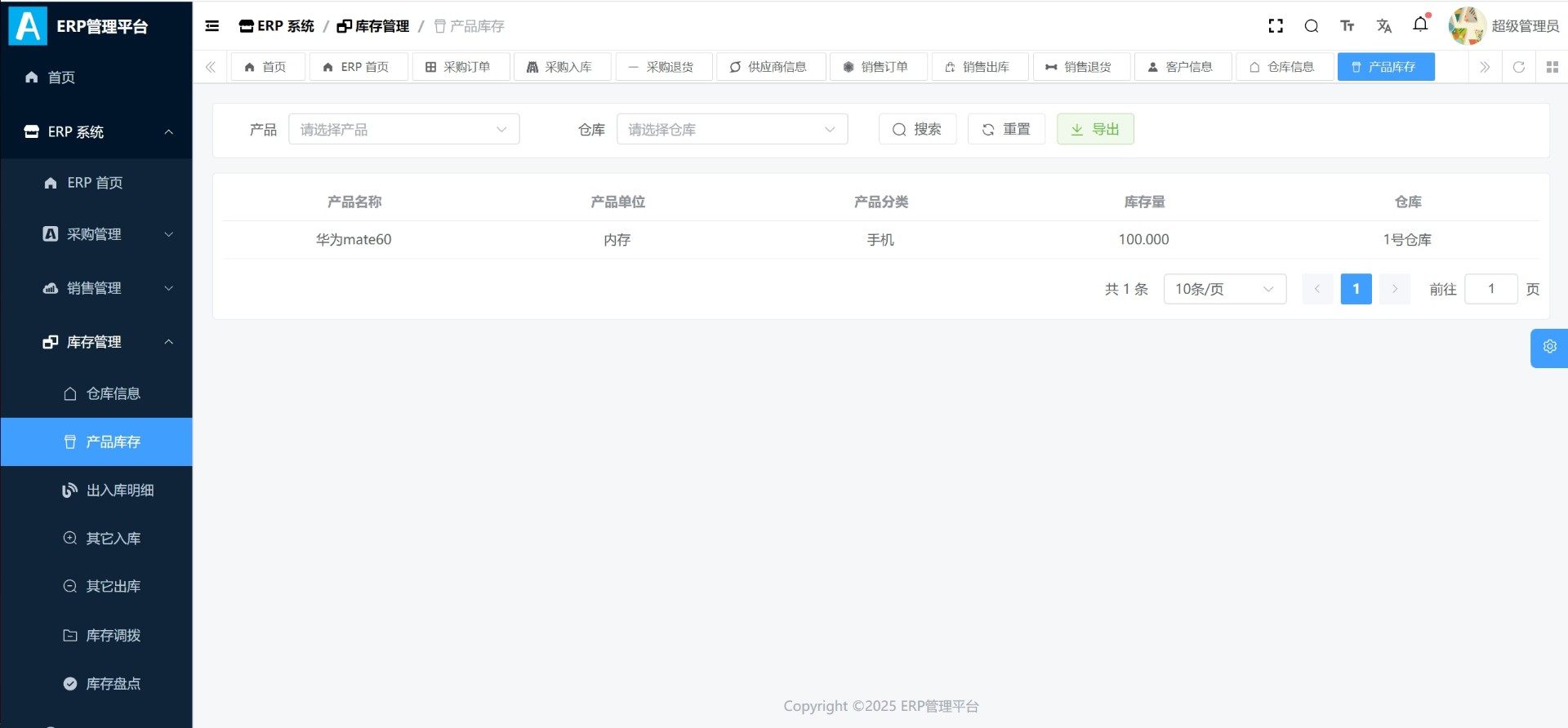Click the 仓库 column header
This screenshot has width=1568, height=728.
tap(1408, 202)
